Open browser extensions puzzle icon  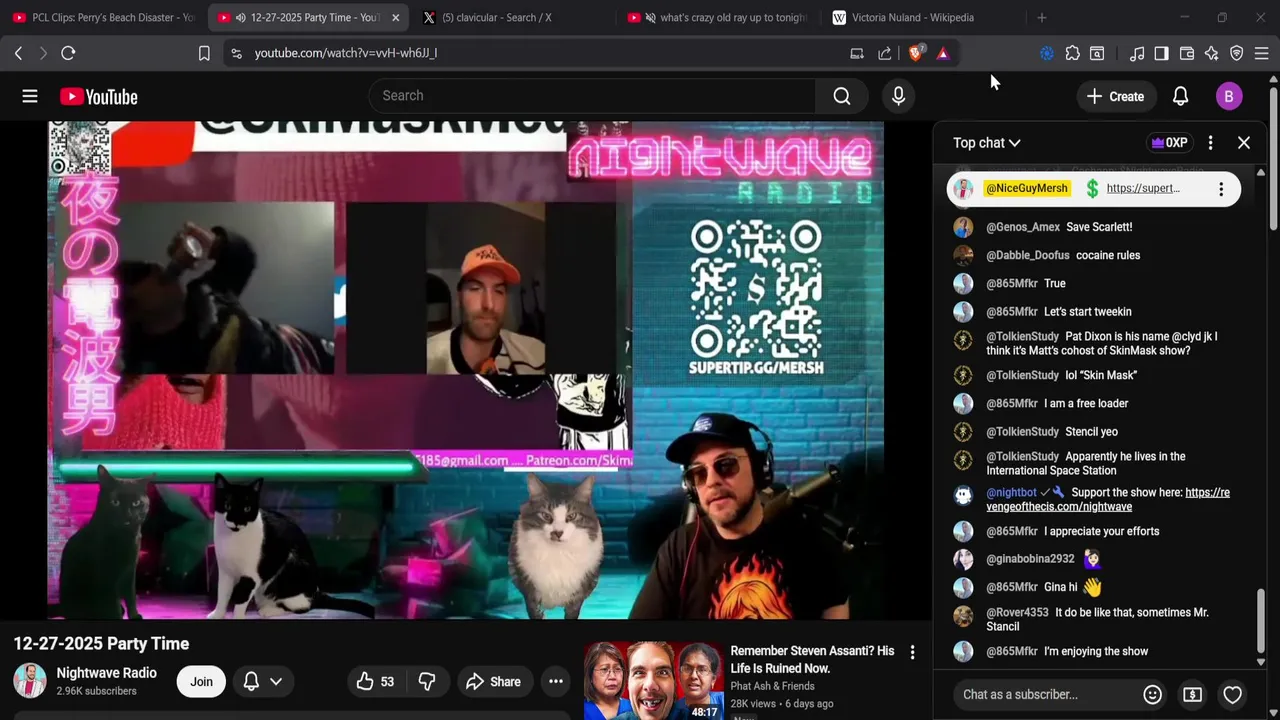[x=1072, y=53]
